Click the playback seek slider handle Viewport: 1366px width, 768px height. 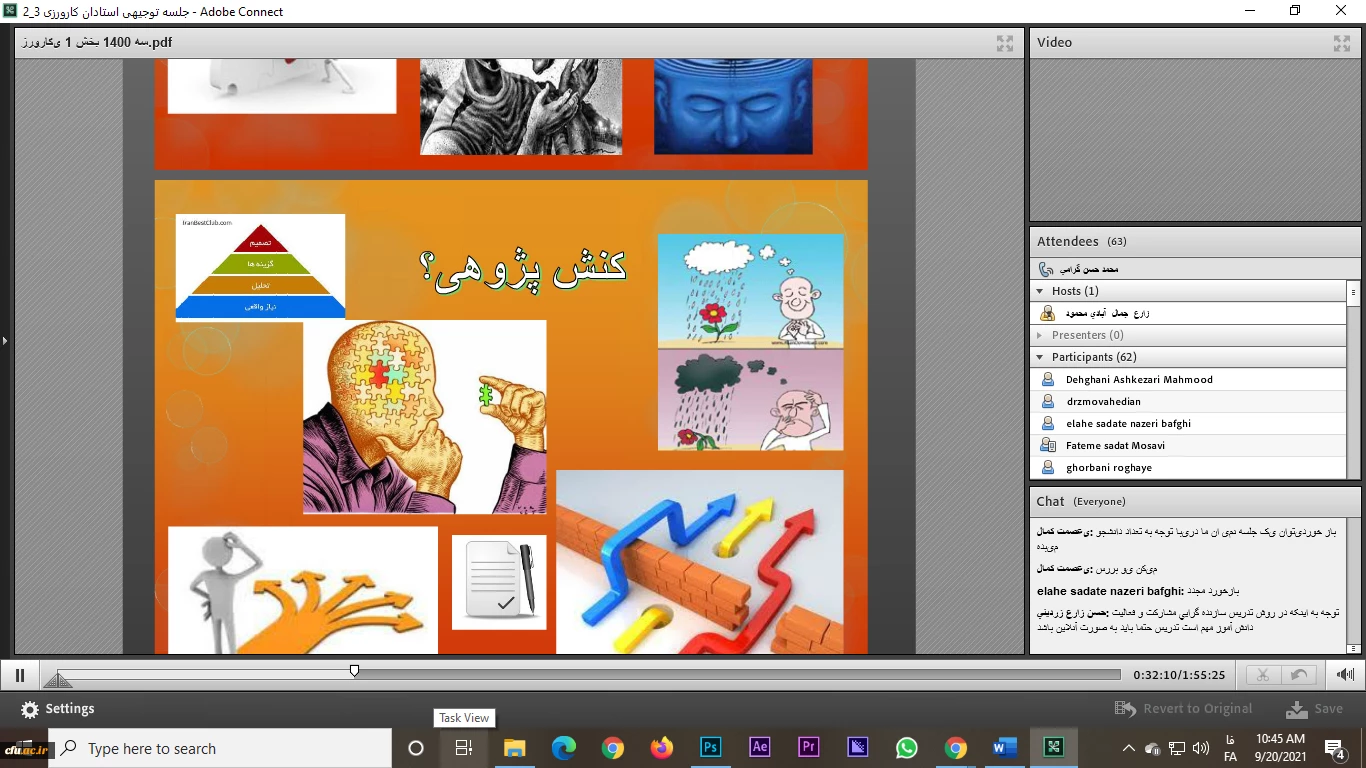click(354, 671)
